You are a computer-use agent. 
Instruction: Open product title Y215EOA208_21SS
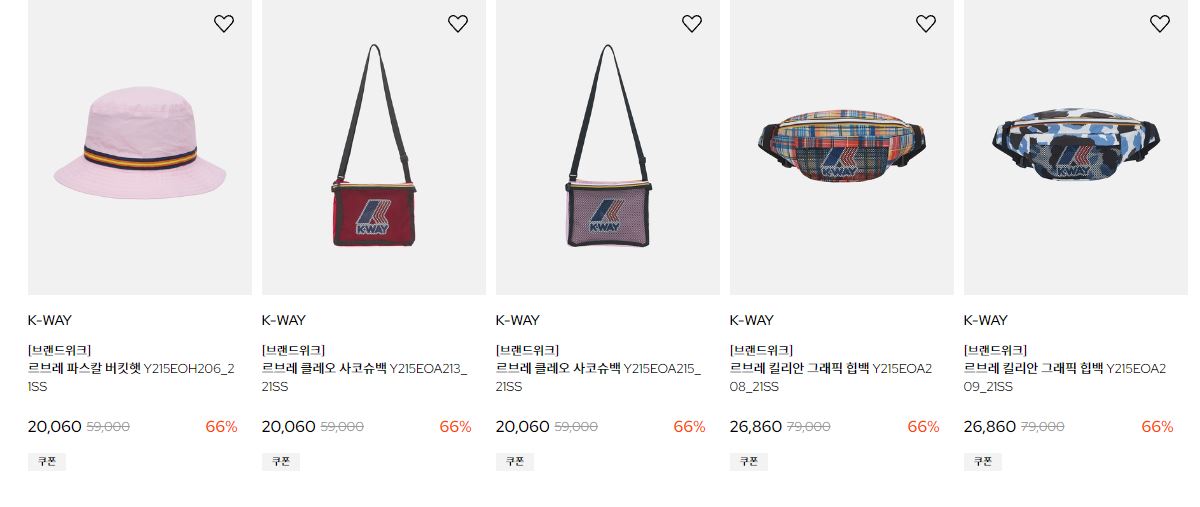tap(831, 377)
